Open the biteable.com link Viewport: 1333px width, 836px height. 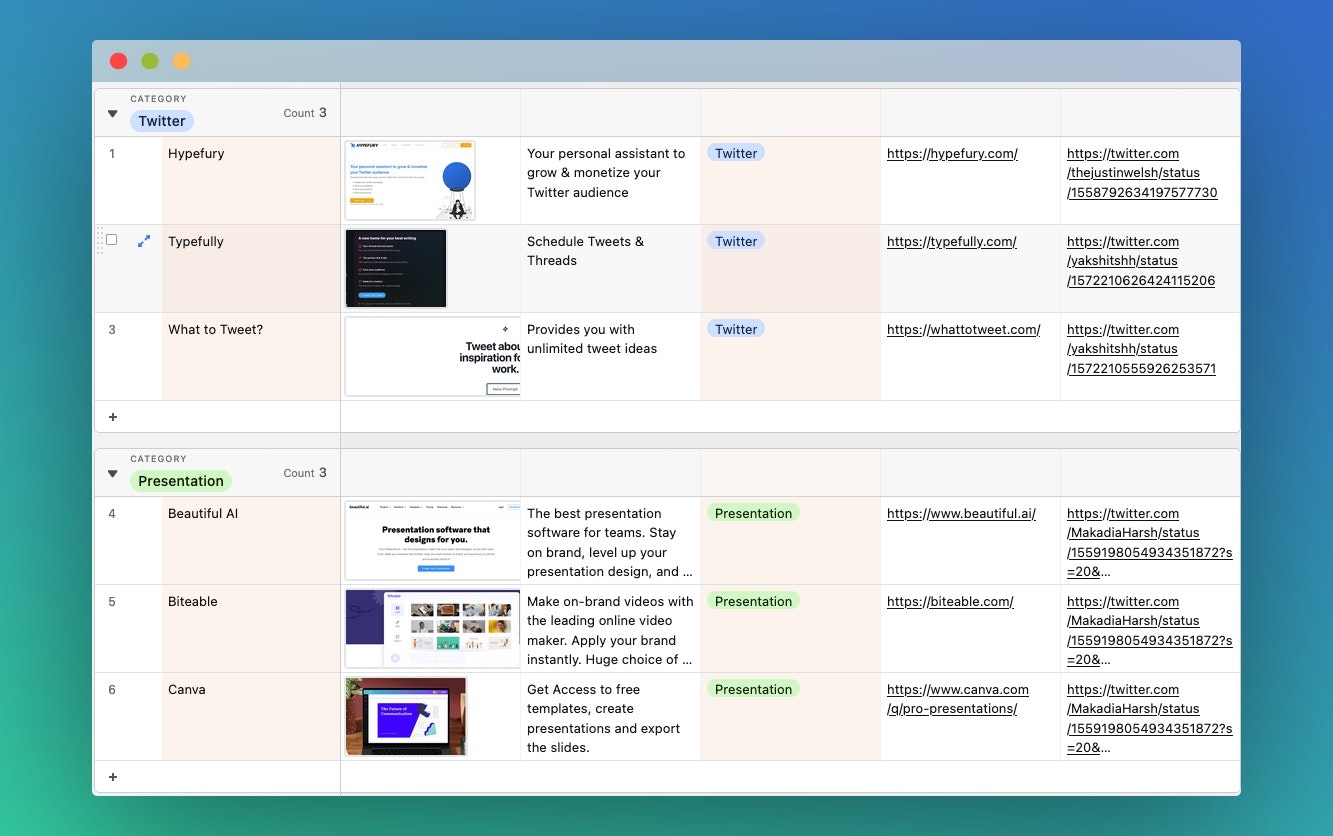[950, 602]
